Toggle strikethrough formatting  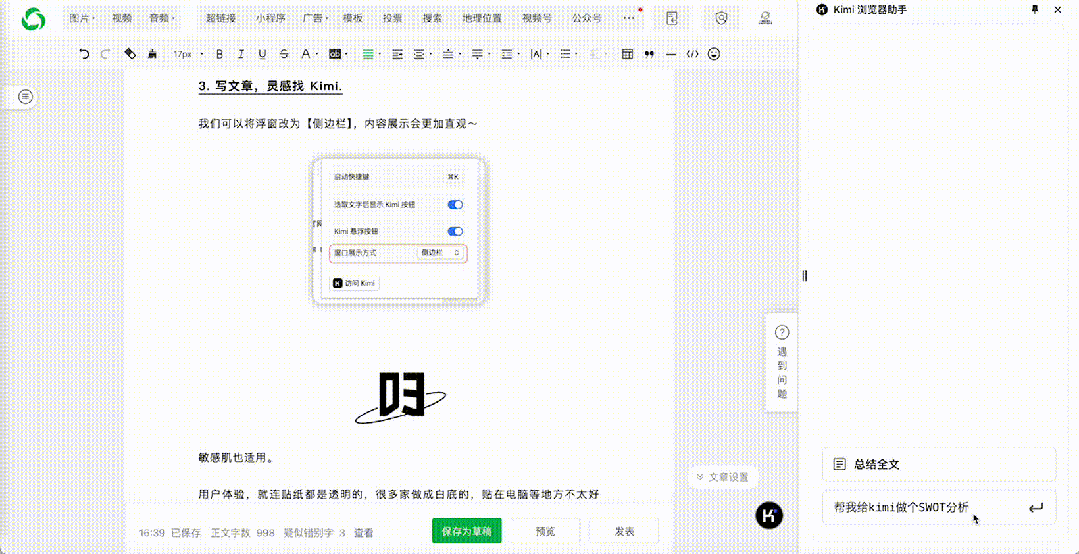284,54
